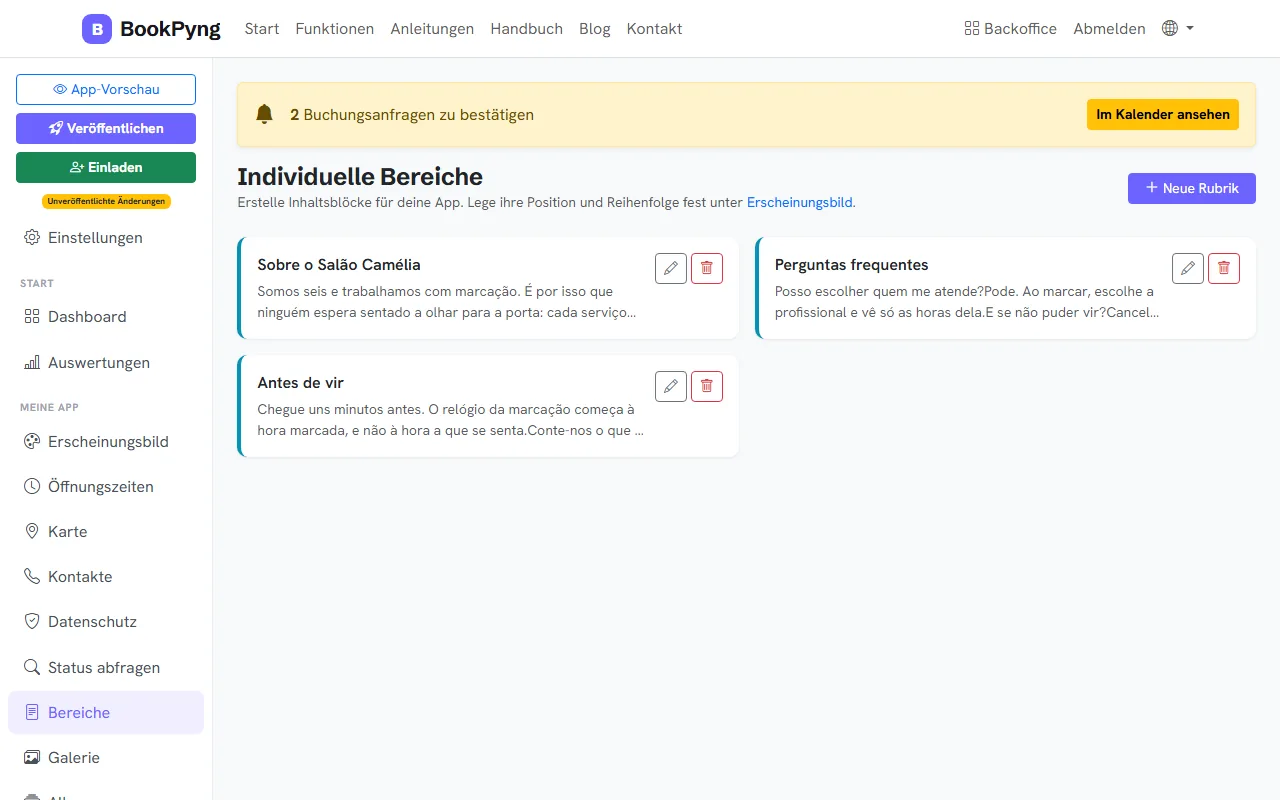Edit the Antes de vir section

(x=671, y=386)
